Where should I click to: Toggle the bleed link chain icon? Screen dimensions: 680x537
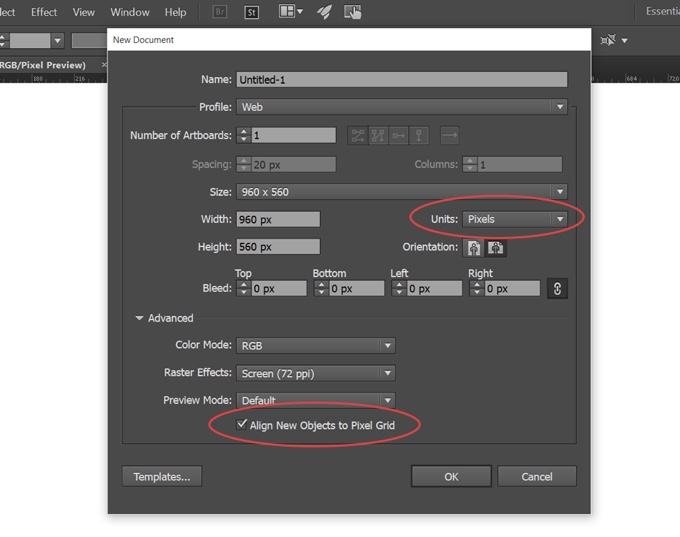pos(557,288)
